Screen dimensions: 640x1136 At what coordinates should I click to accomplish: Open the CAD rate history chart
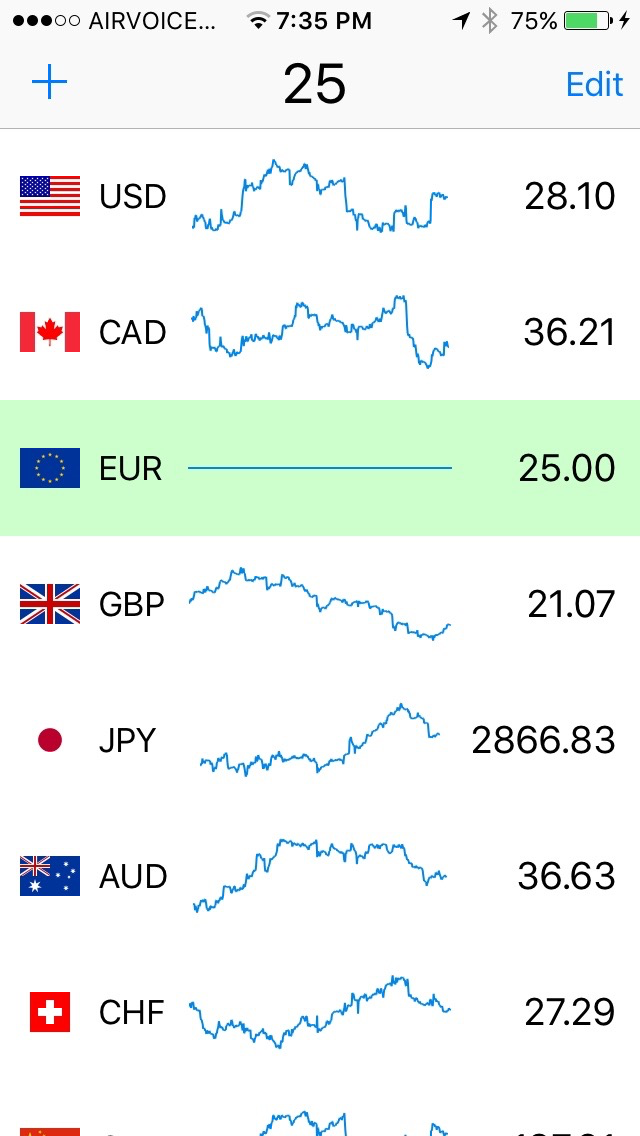(320, 332)
